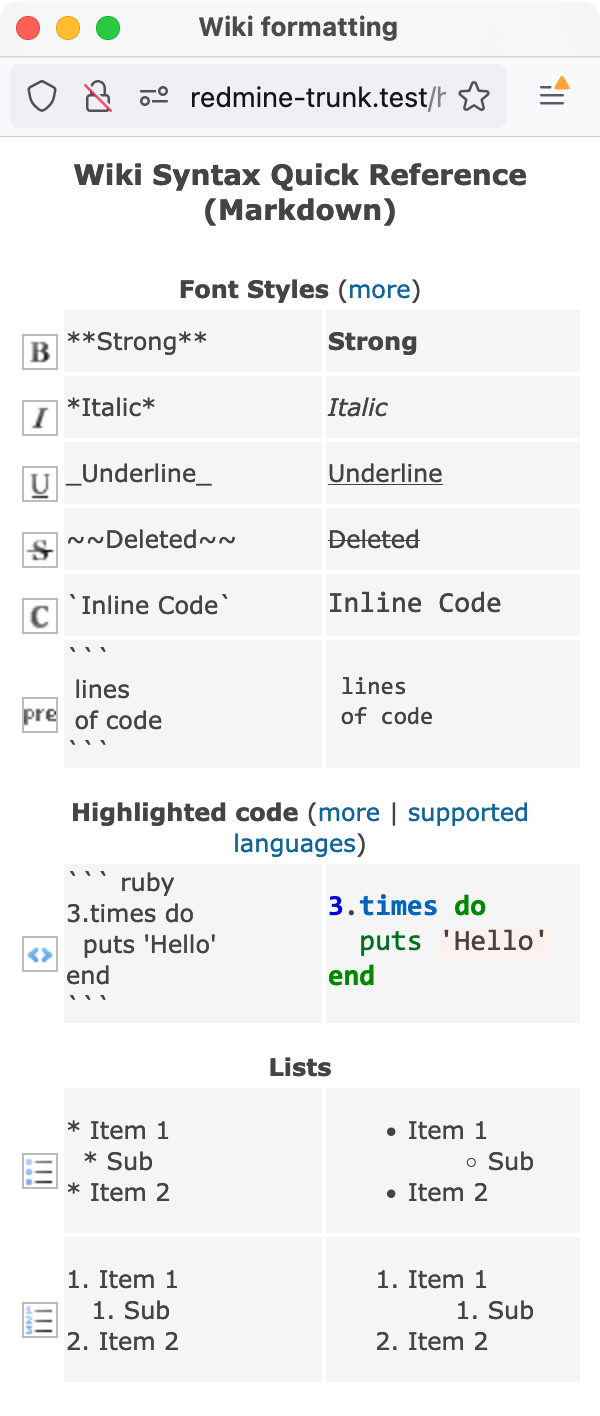
Task: Click the '`Inline Code`' syntax cell
Action: pos(193,605)
